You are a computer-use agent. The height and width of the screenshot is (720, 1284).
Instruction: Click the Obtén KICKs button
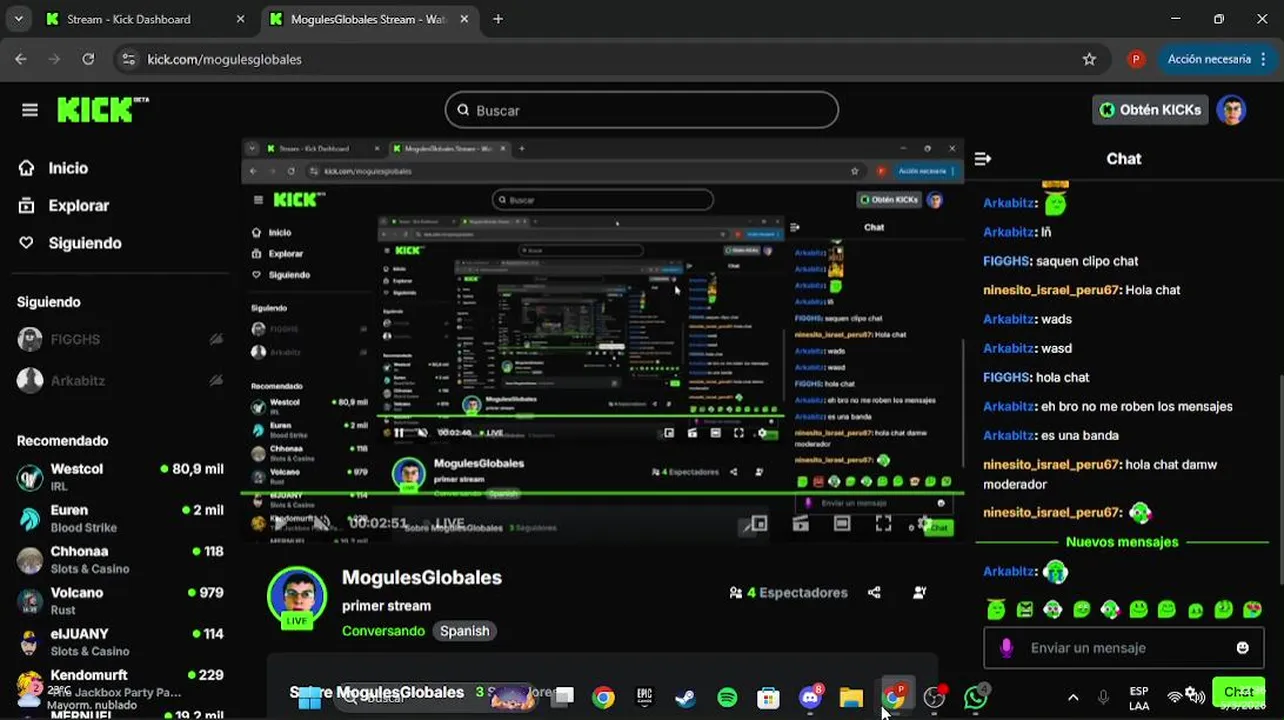pos(1150,110)
